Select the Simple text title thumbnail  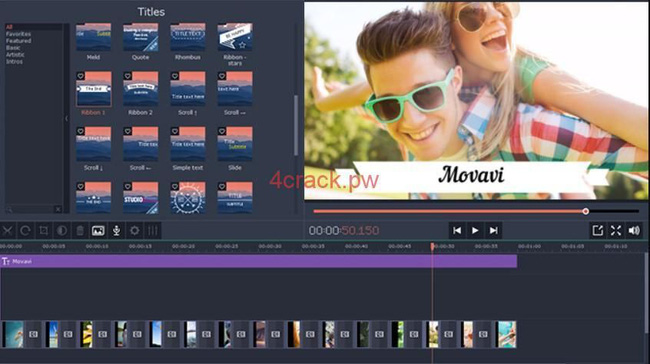188,144
